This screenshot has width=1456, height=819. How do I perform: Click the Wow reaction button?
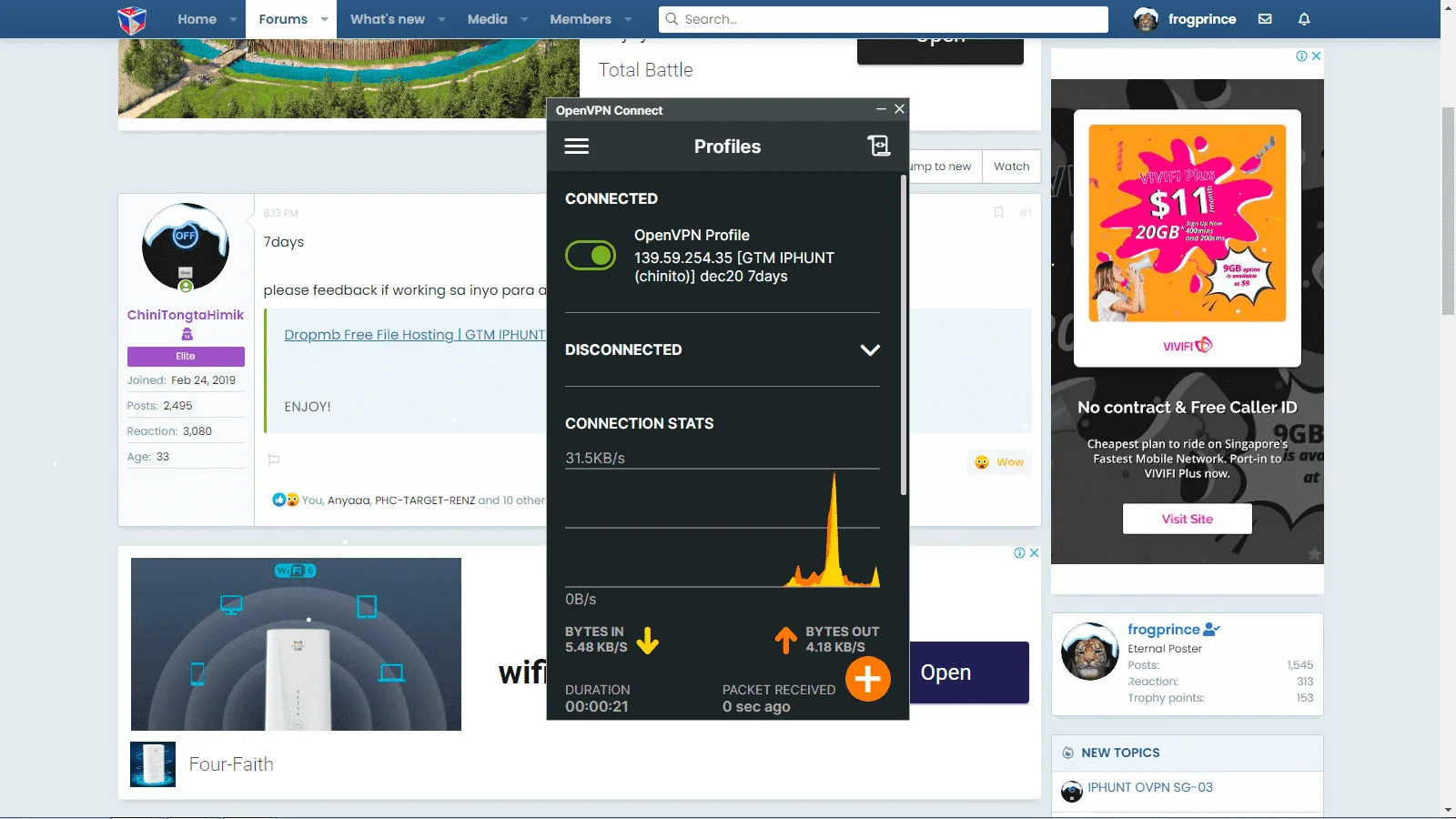[999, 462]
